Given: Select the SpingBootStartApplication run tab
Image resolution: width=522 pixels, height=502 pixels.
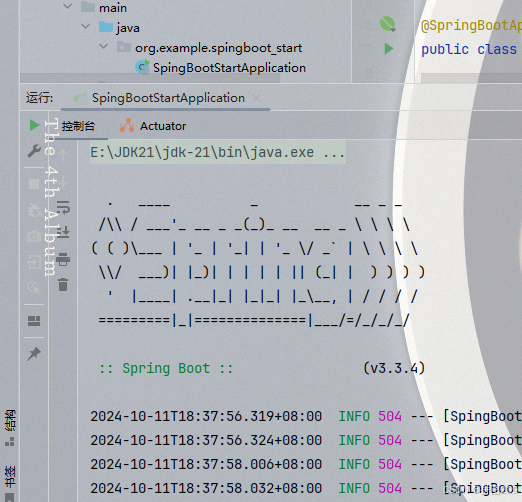Looking at the screenshot, I should pyautogui.click(x=168, y=98).
